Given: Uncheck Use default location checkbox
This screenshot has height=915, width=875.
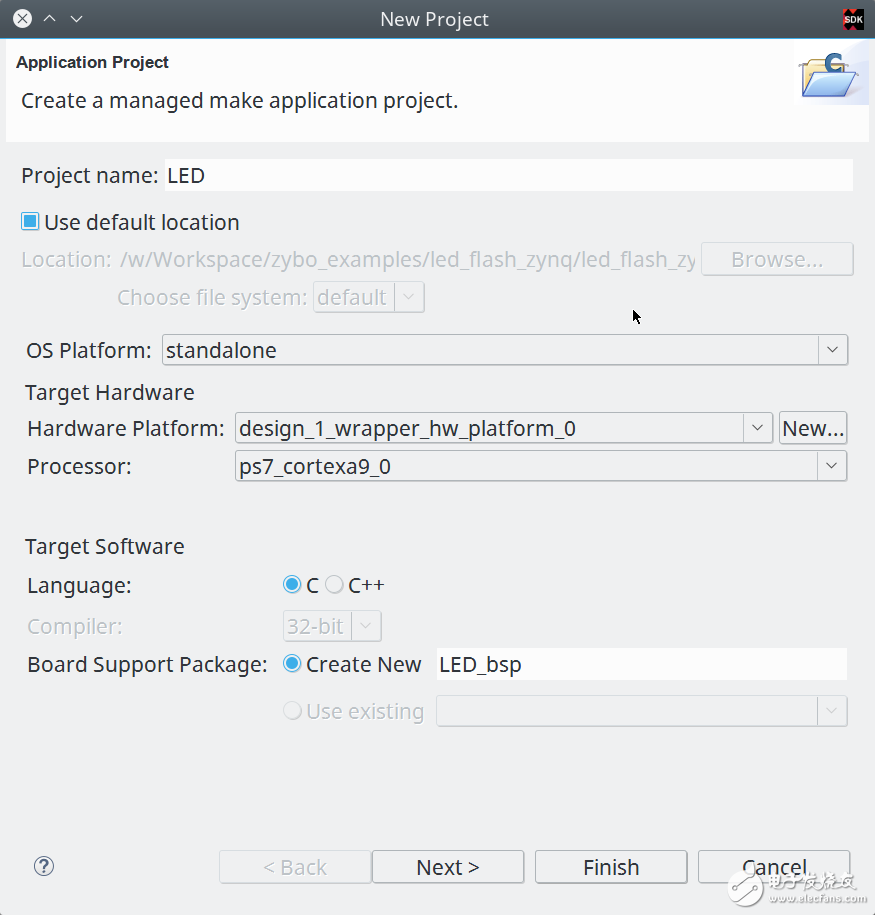Looking at the screenshot, I should tap(31, 222).
